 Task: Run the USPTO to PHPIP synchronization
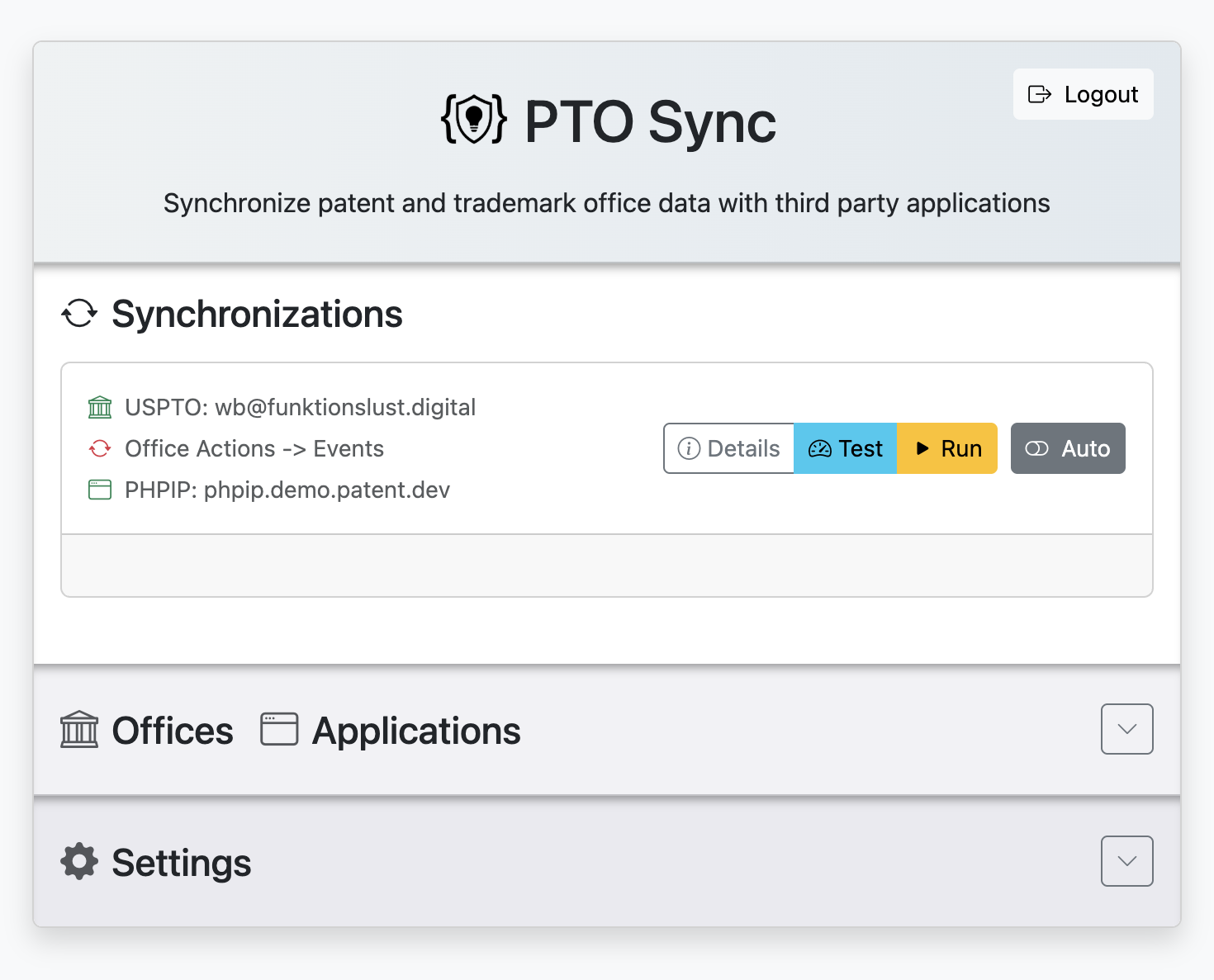[x=947, y=448]
